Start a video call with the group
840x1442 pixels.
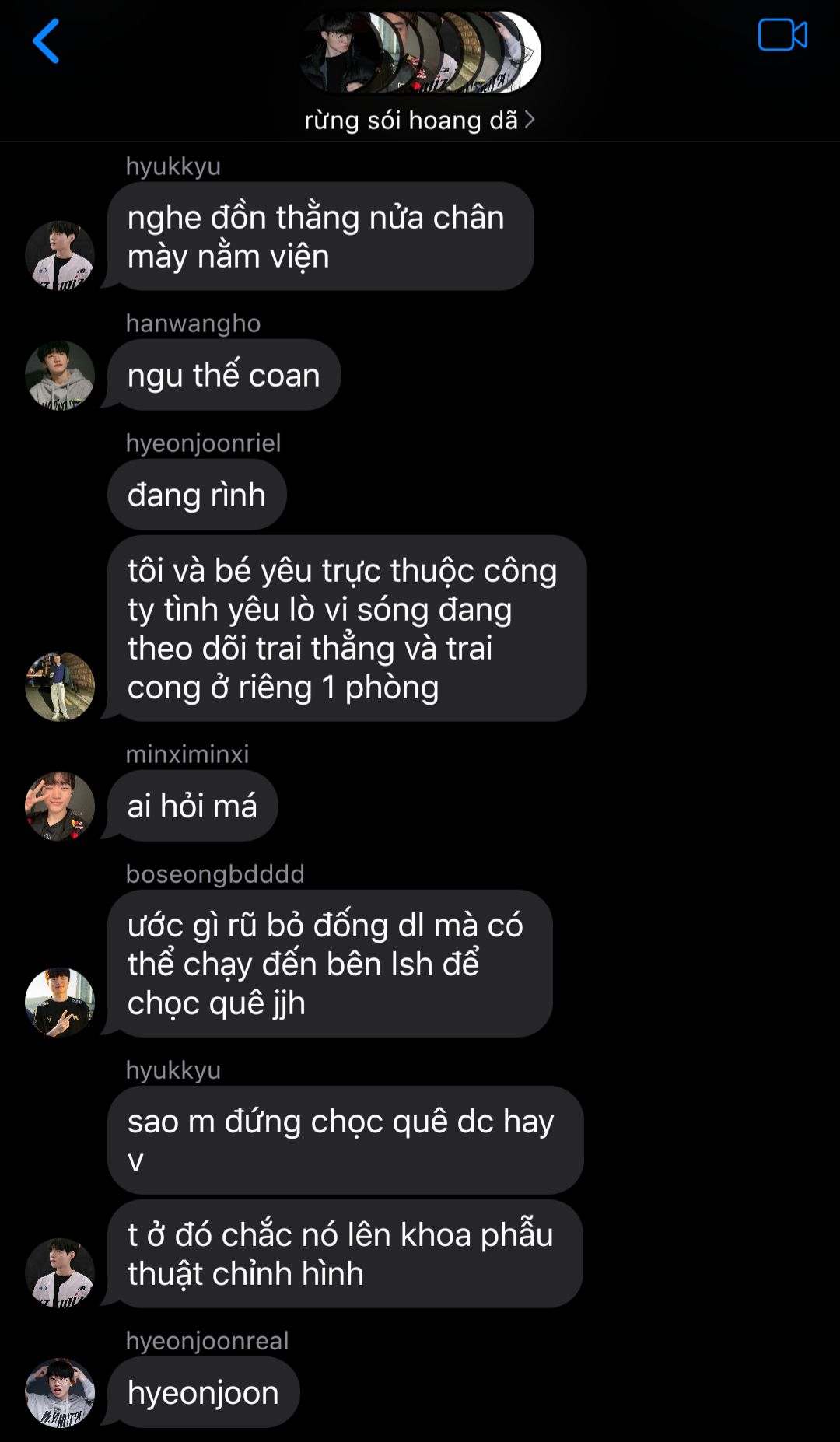[x=782, y=35]
